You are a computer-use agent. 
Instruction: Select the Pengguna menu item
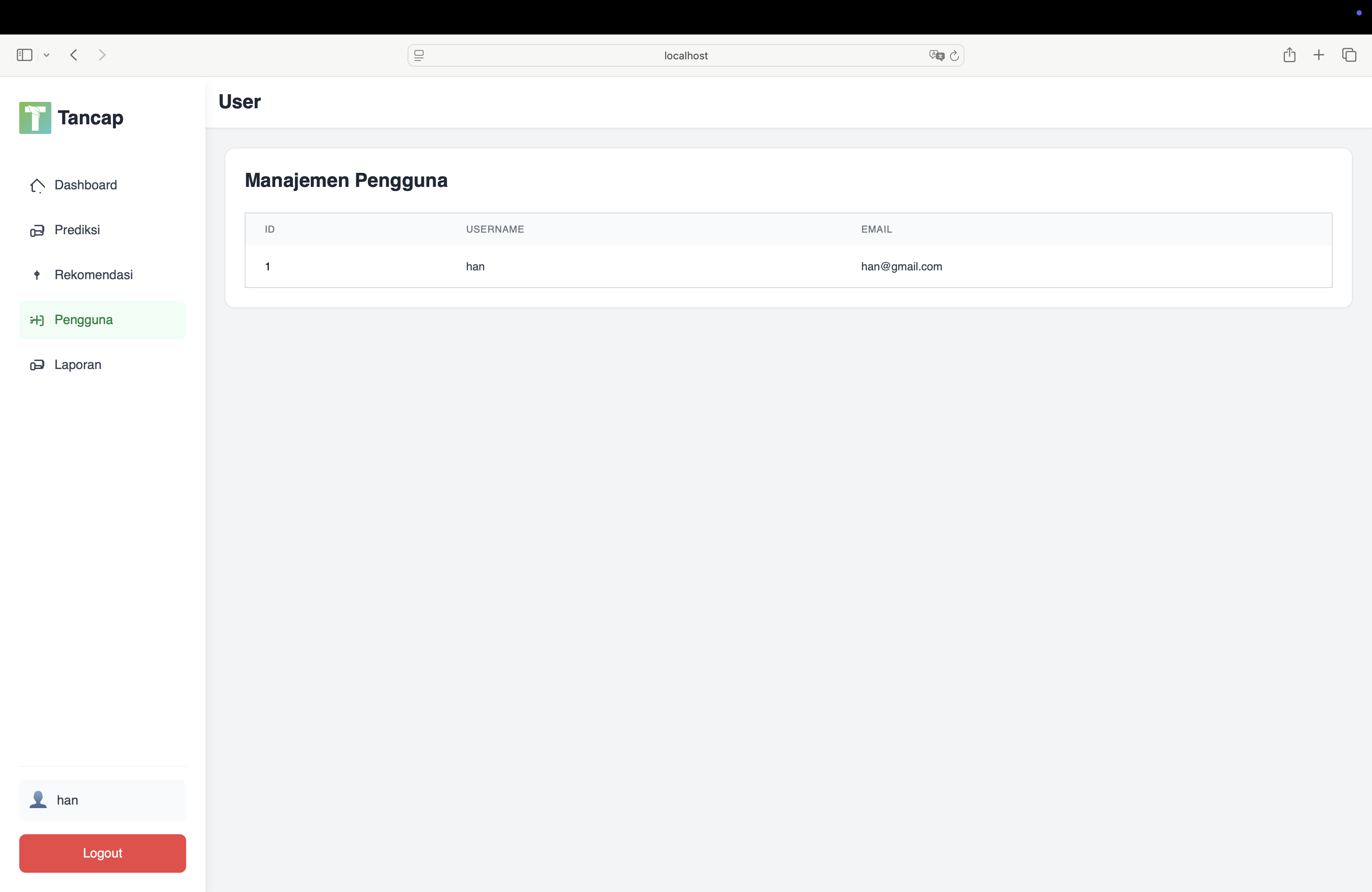point(103,320)
